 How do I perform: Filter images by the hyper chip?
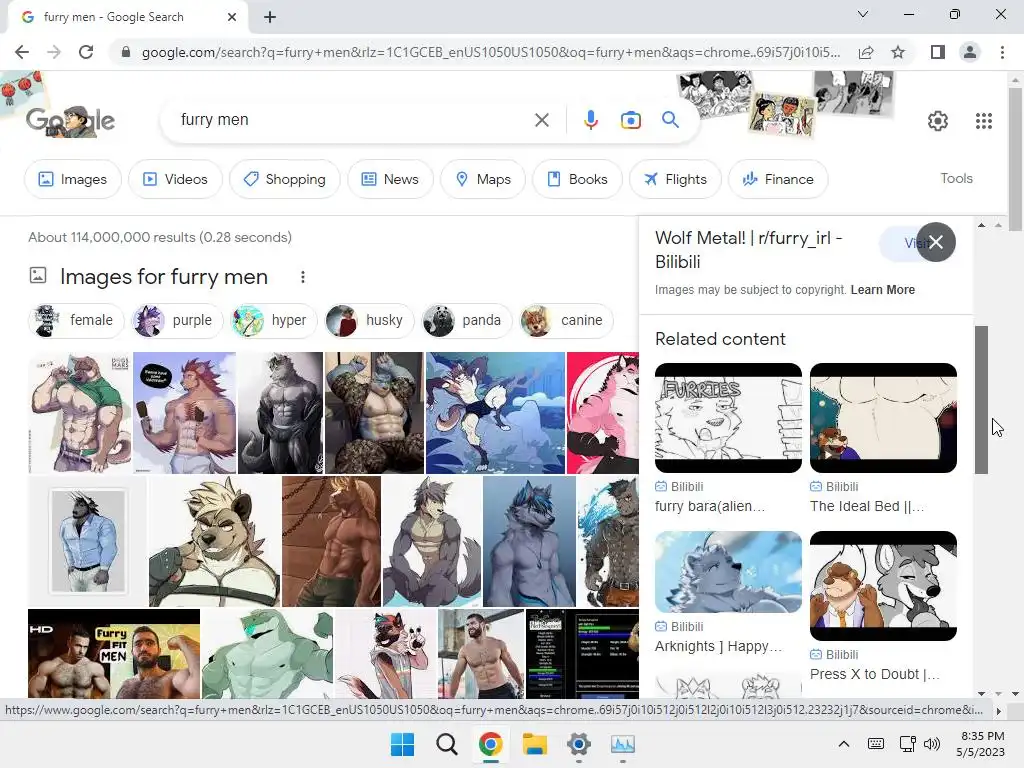tap(273, 321)
